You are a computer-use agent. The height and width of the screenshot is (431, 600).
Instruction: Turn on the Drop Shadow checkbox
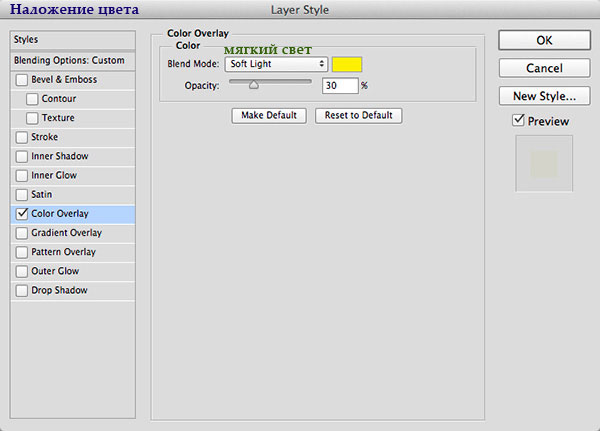pos(21,290)
